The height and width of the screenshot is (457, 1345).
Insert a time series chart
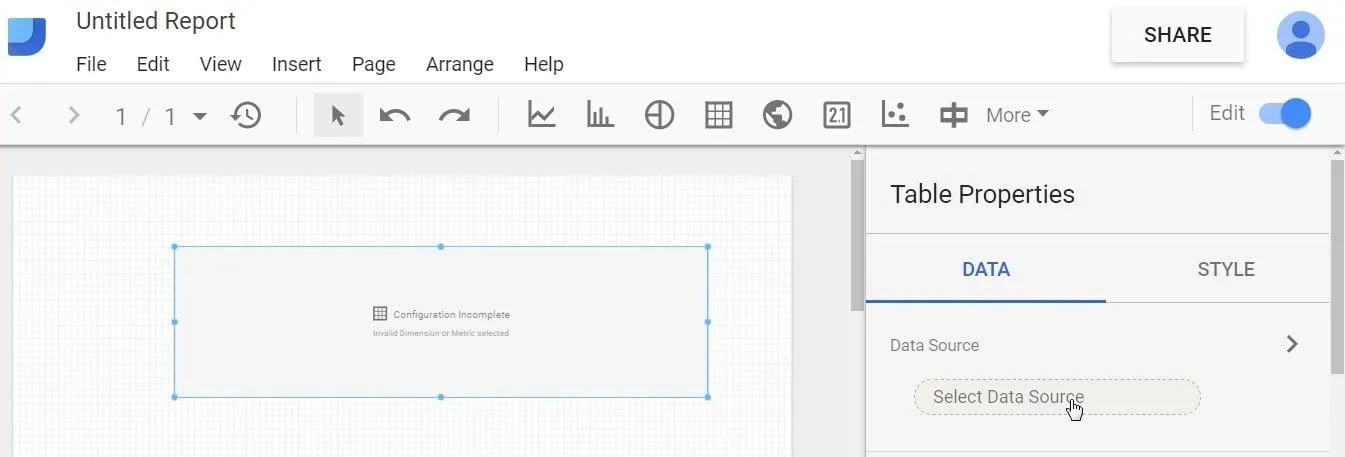[541, 115]
